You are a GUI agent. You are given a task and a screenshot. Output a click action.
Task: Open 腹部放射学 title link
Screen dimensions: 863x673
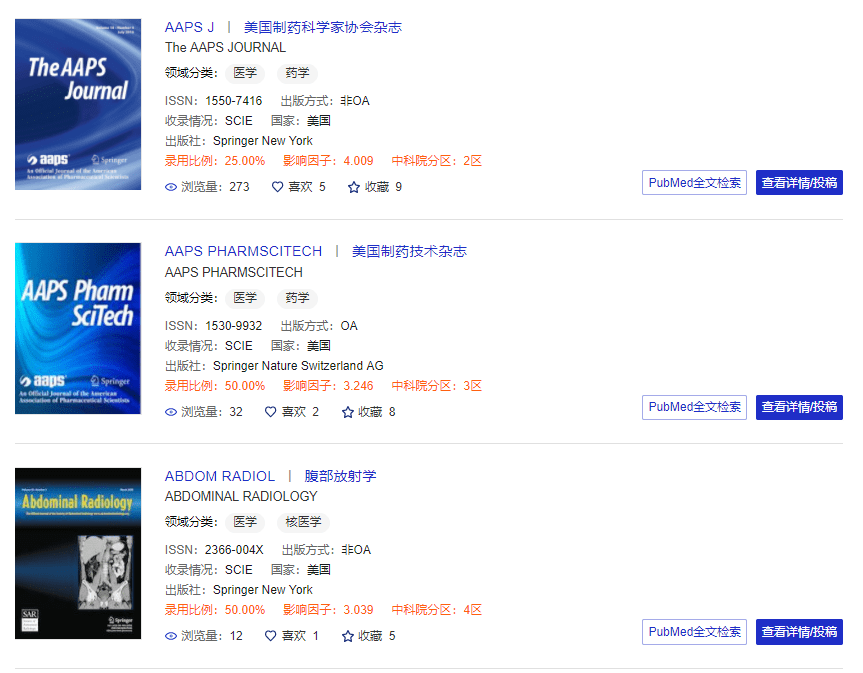point(340,476)
